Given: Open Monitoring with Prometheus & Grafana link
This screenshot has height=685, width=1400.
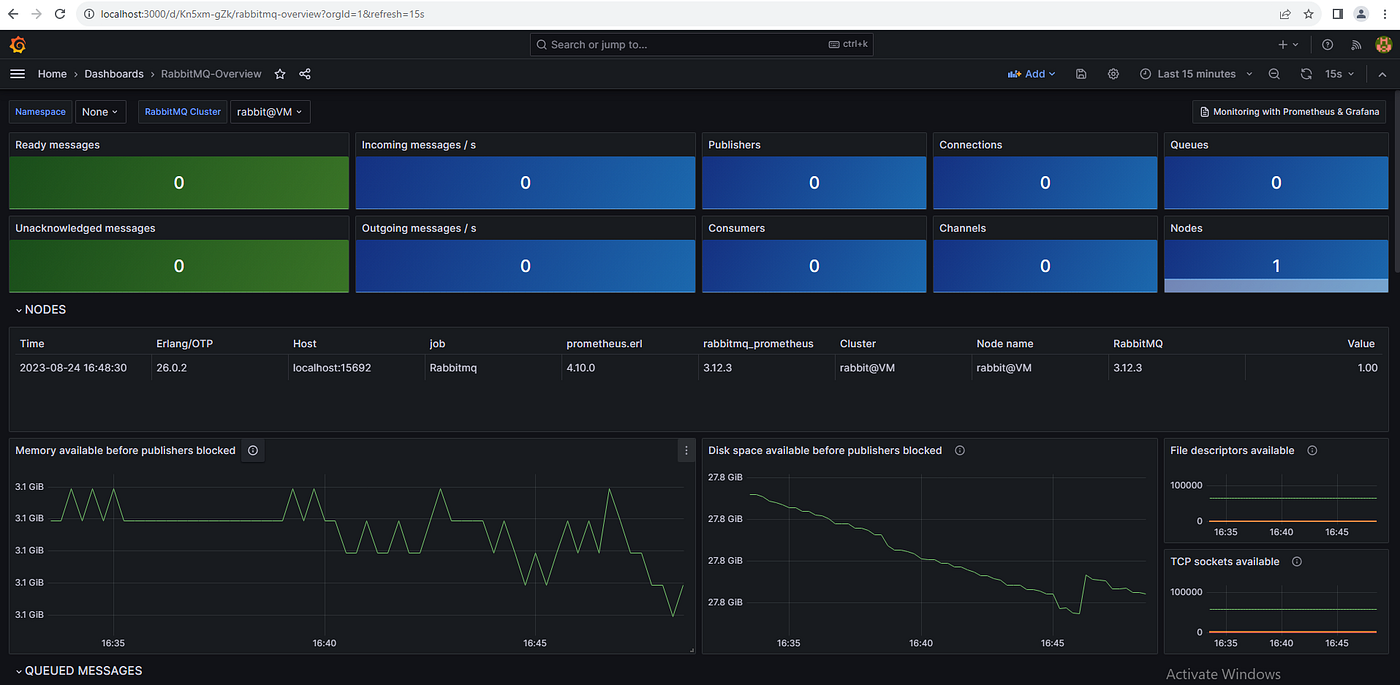Looking at the screenshot, I should [x=1290, y=112].
